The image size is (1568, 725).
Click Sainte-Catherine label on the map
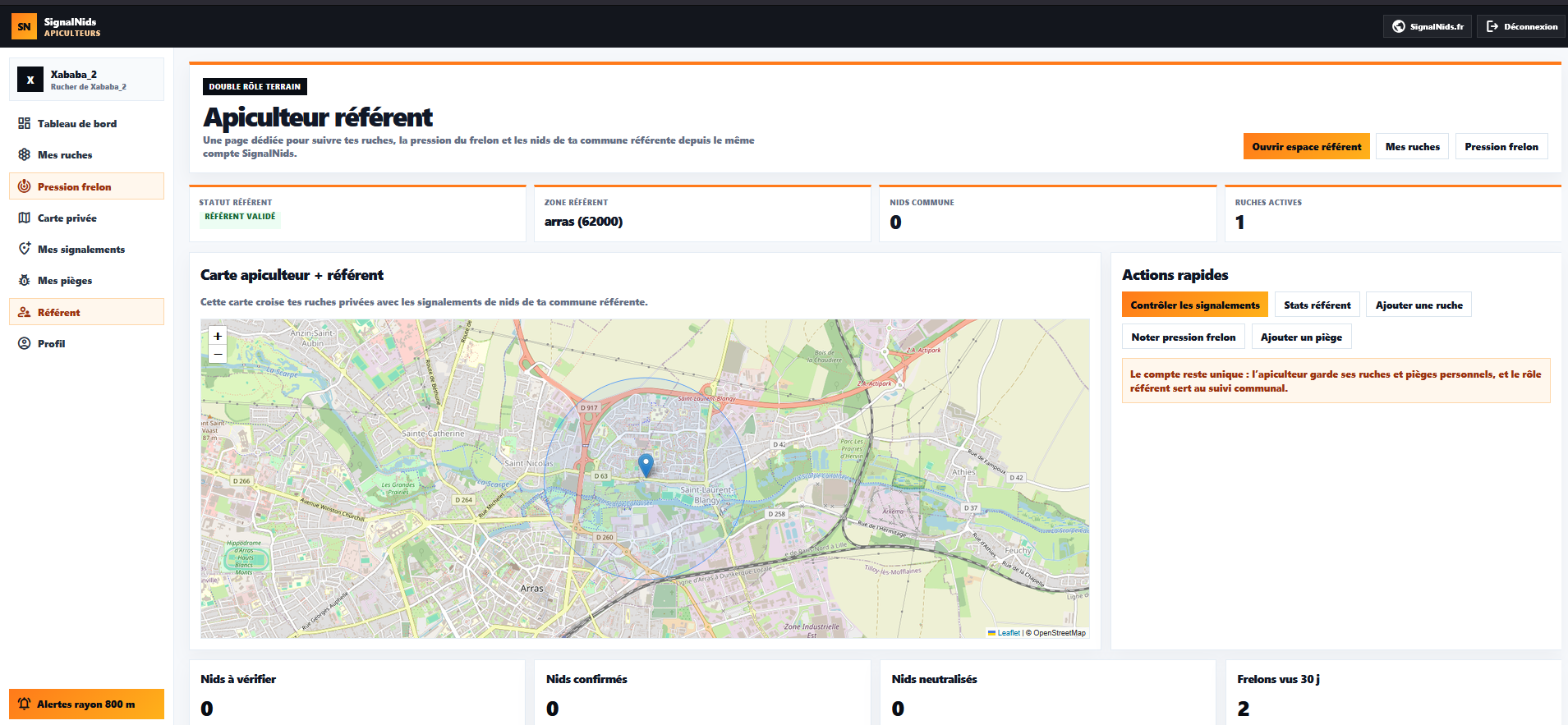[x=433, y=434]
